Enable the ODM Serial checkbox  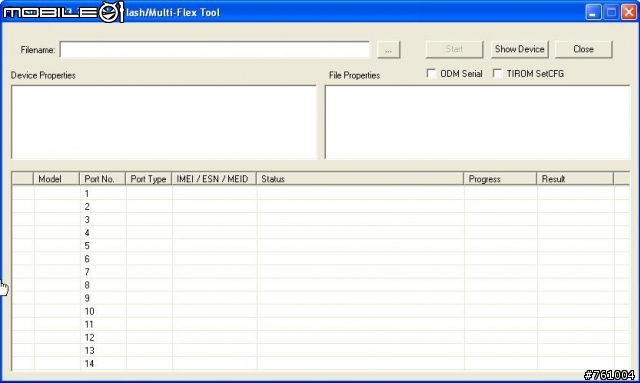(x=431, y=73)
